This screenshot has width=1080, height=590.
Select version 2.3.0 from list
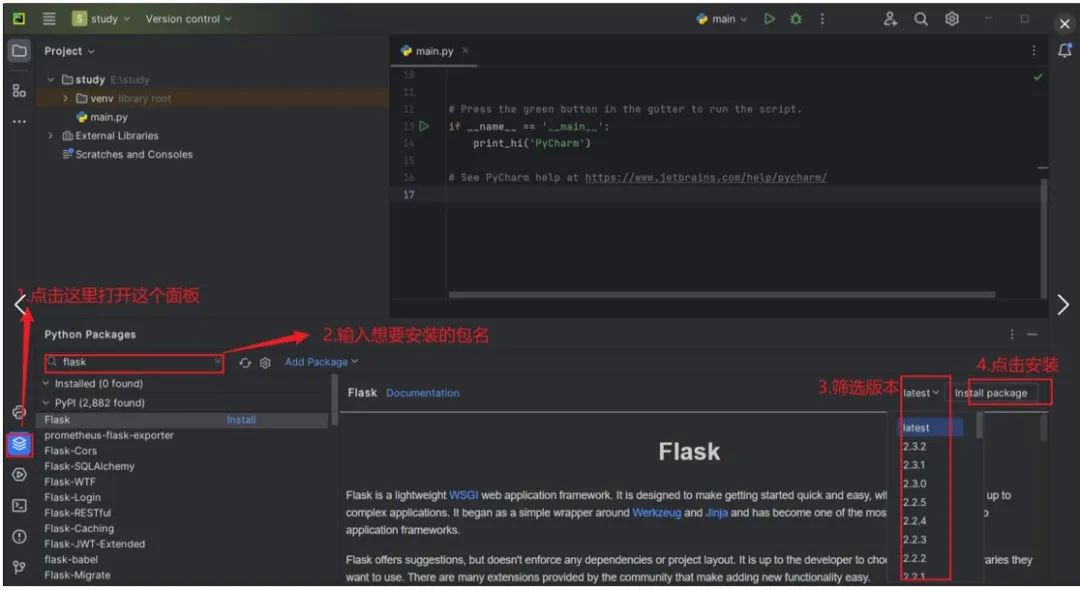(915, 483)
